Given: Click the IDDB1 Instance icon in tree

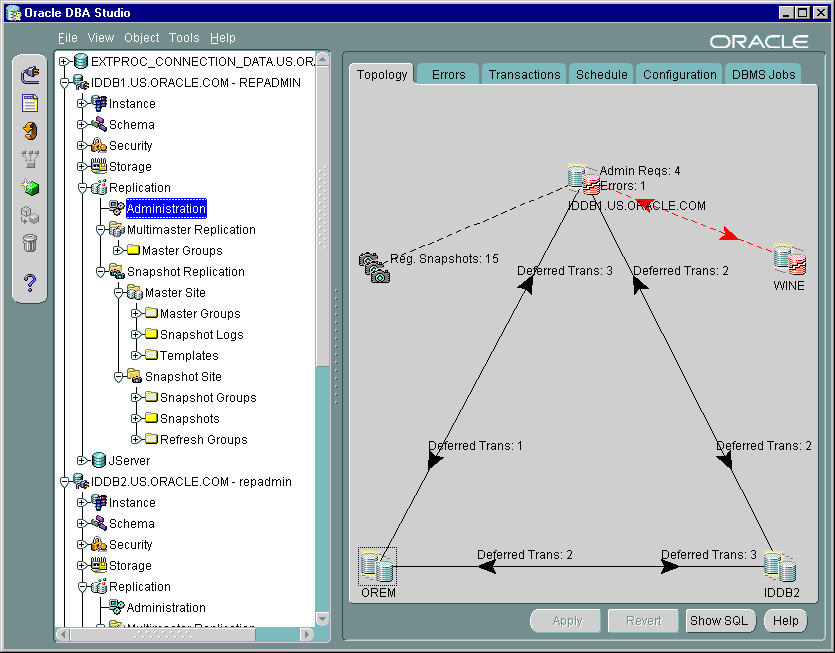Looking at the screenshot, I should point(99,103).
